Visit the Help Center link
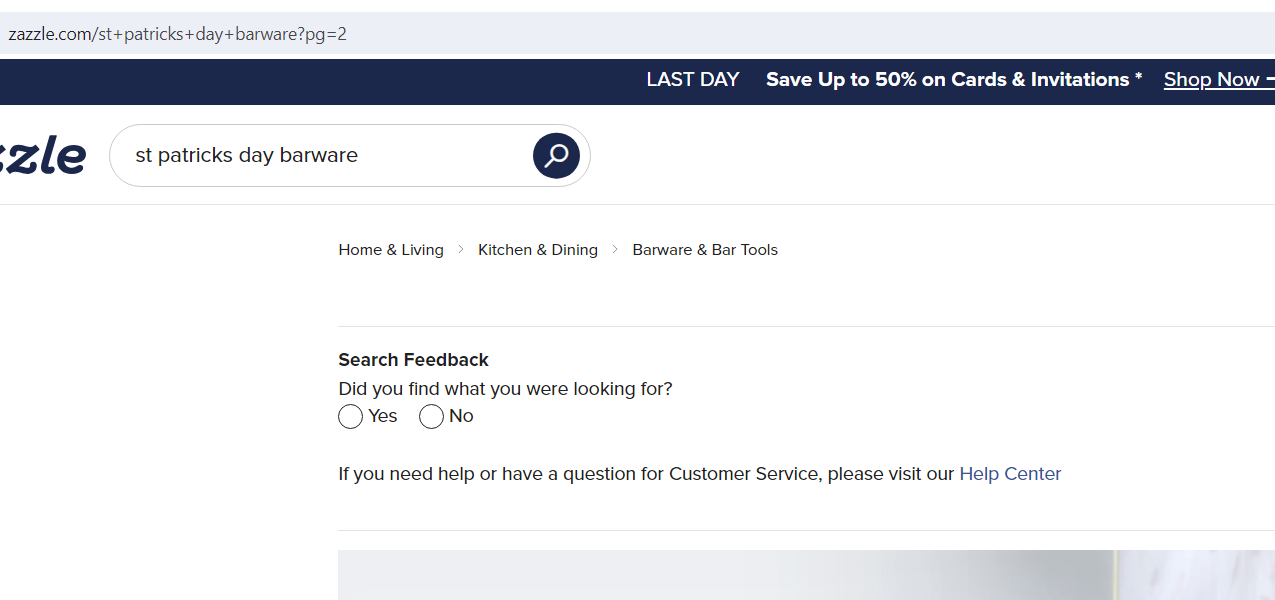This screenshot has width=1275, height=600. (x=1010, y=474)
